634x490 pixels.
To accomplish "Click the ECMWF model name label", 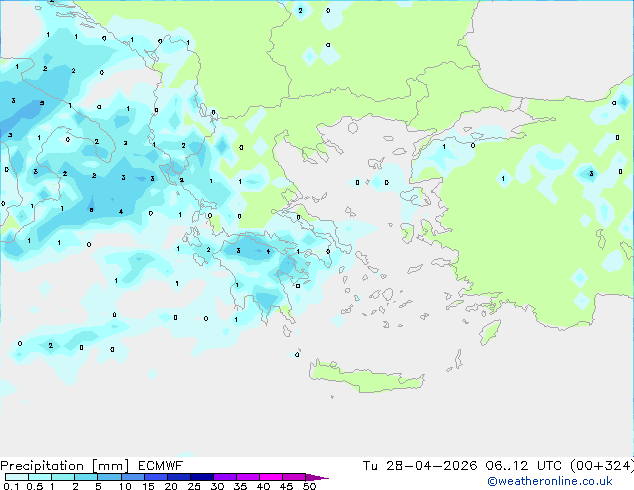I will tap(161, 466).
